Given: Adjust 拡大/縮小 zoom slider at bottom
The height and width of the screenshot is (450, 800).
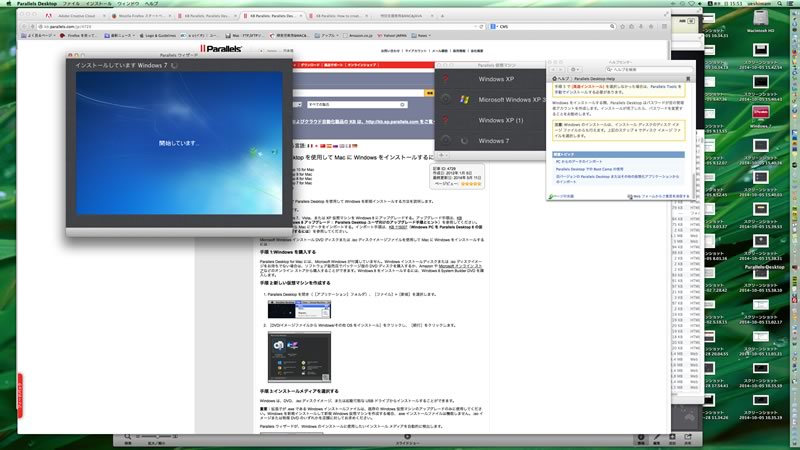Looking at the screenshot, I should (x=157, y=437).
